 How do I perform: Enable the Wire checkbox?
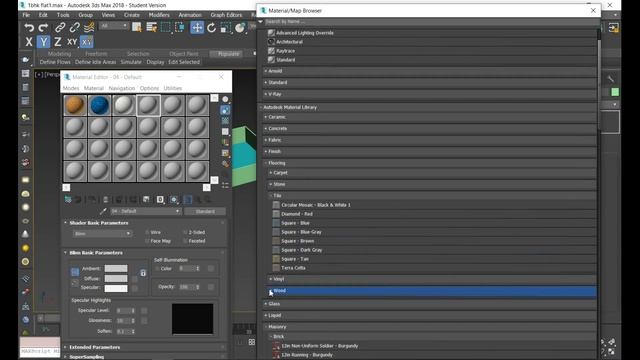pyautogui.click(x=147, y=232)
